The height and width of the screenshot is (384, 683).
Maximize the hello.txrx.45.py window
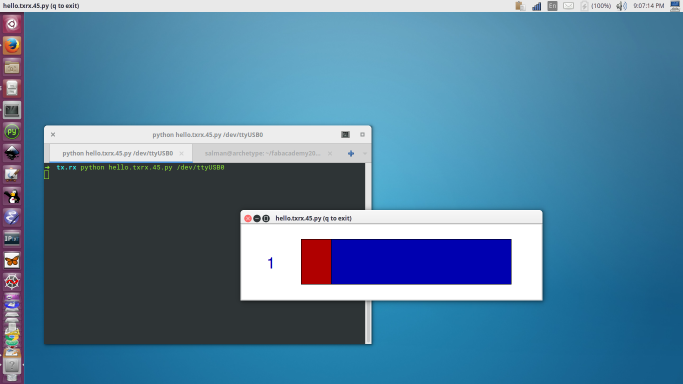pos(266,218)
